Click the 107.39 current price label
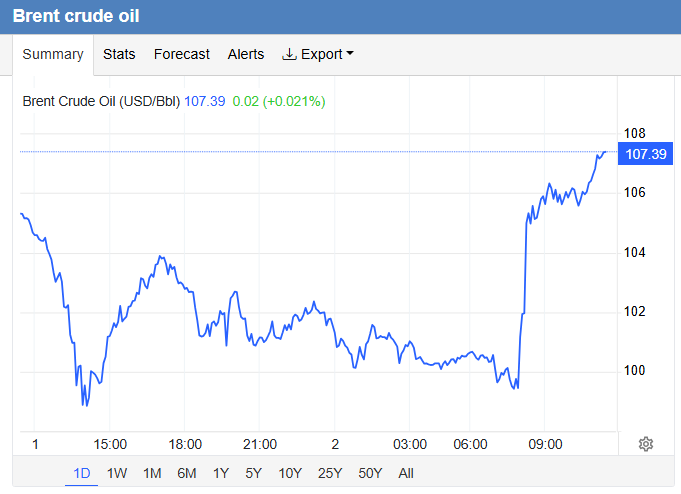The height and width of the screenshot is (494, 681). [645, 154]
